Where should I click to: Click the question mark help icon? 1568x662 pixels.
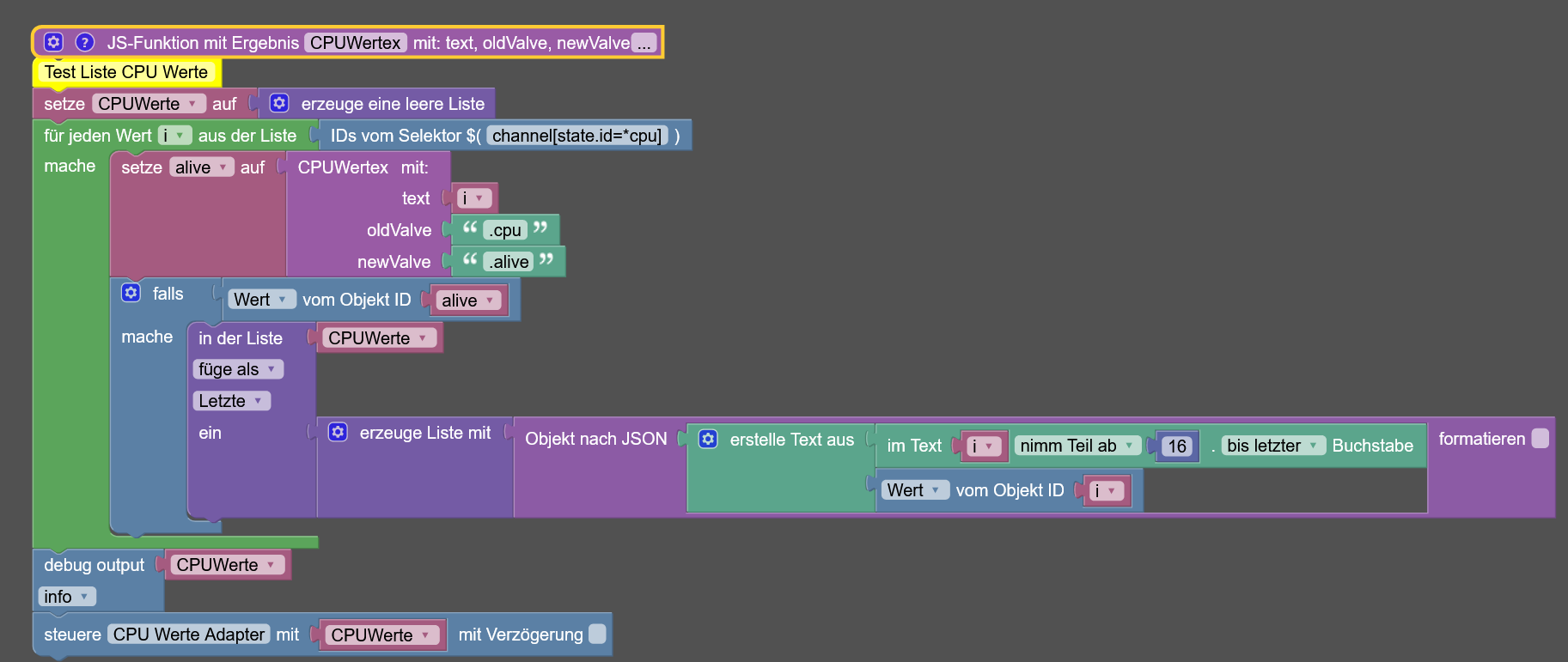click(x=84, y=42)
